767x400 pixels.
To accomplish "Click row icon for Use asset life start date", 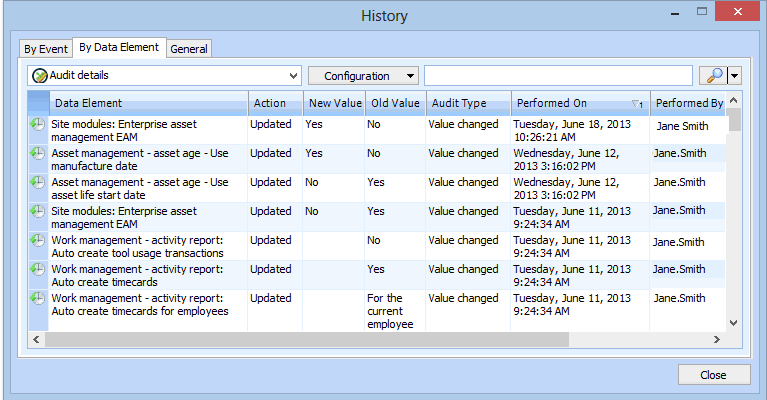I will point(37,183).
